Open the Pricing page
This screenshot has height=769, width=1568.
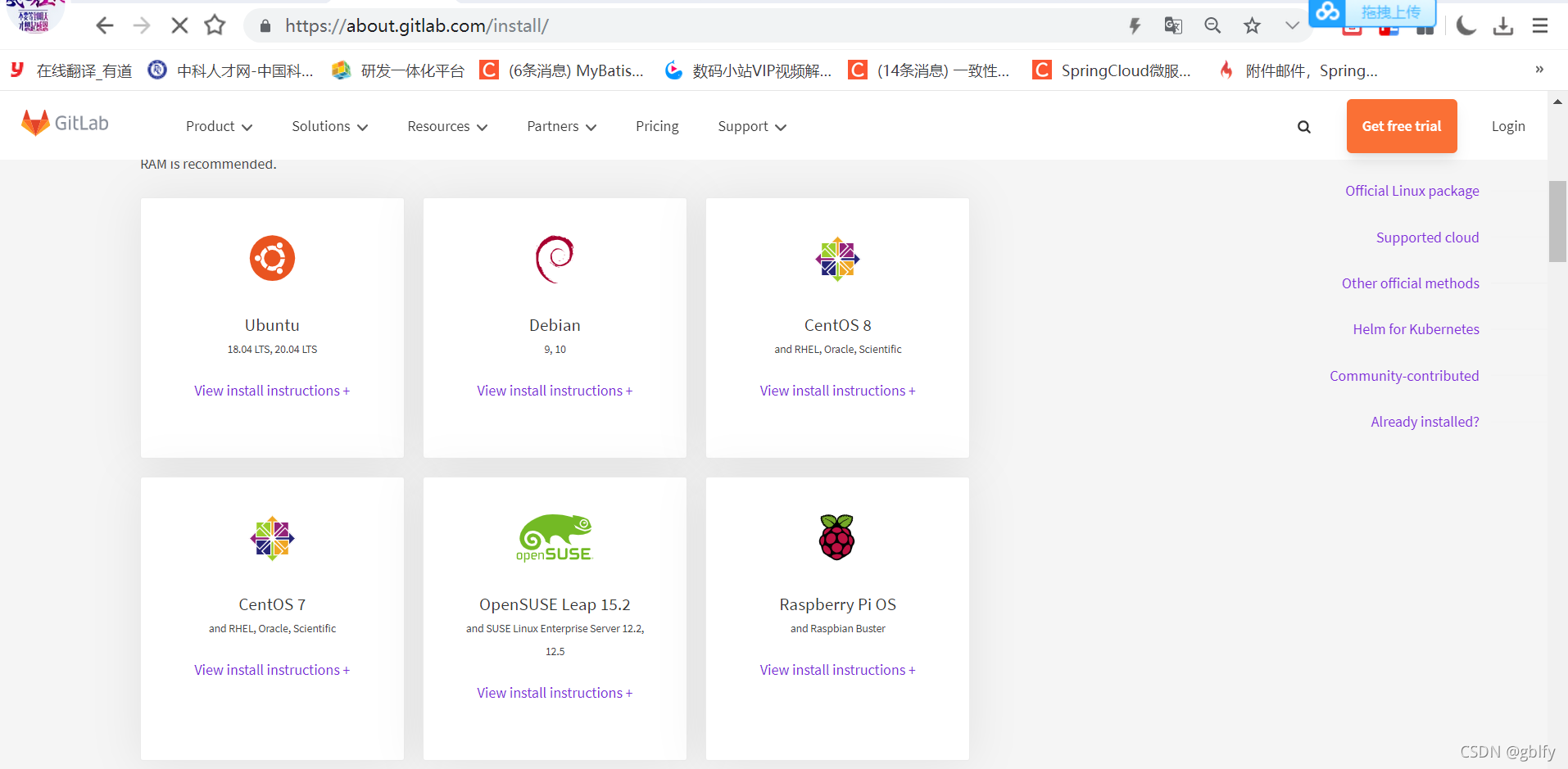coord(657,126)
